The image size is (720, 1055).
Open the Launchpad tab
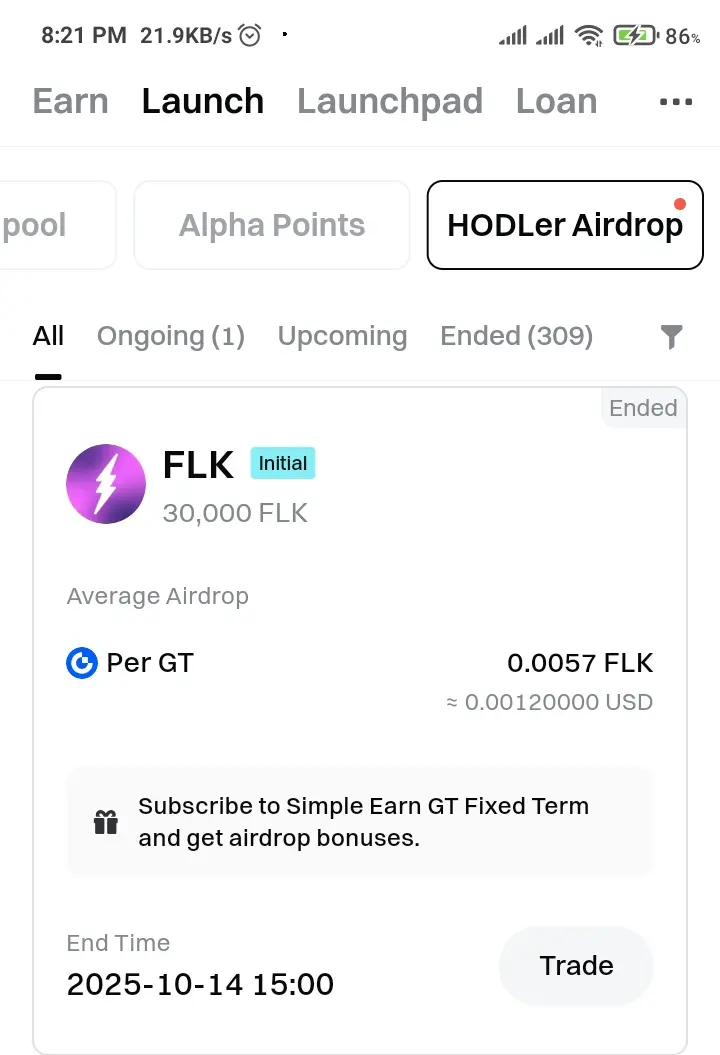point(390,102)
